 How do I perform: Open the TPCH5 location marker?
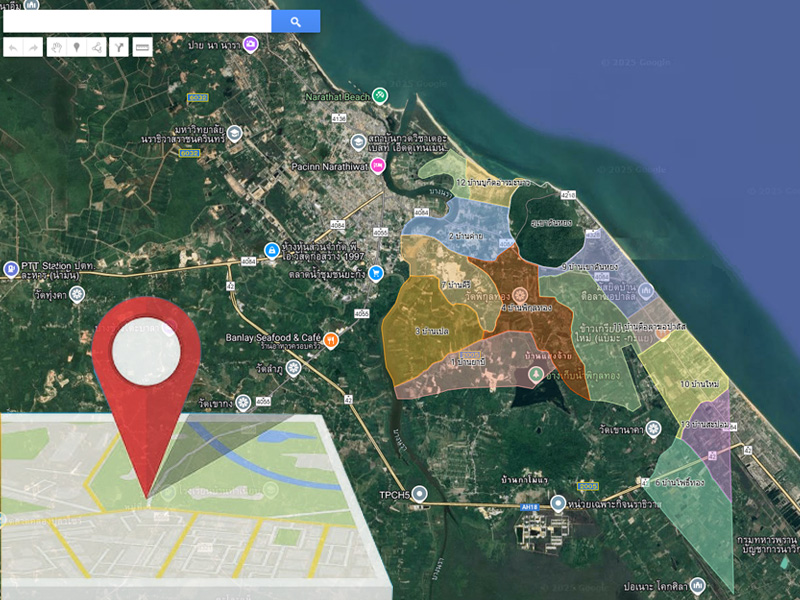[x=421, y=494]
